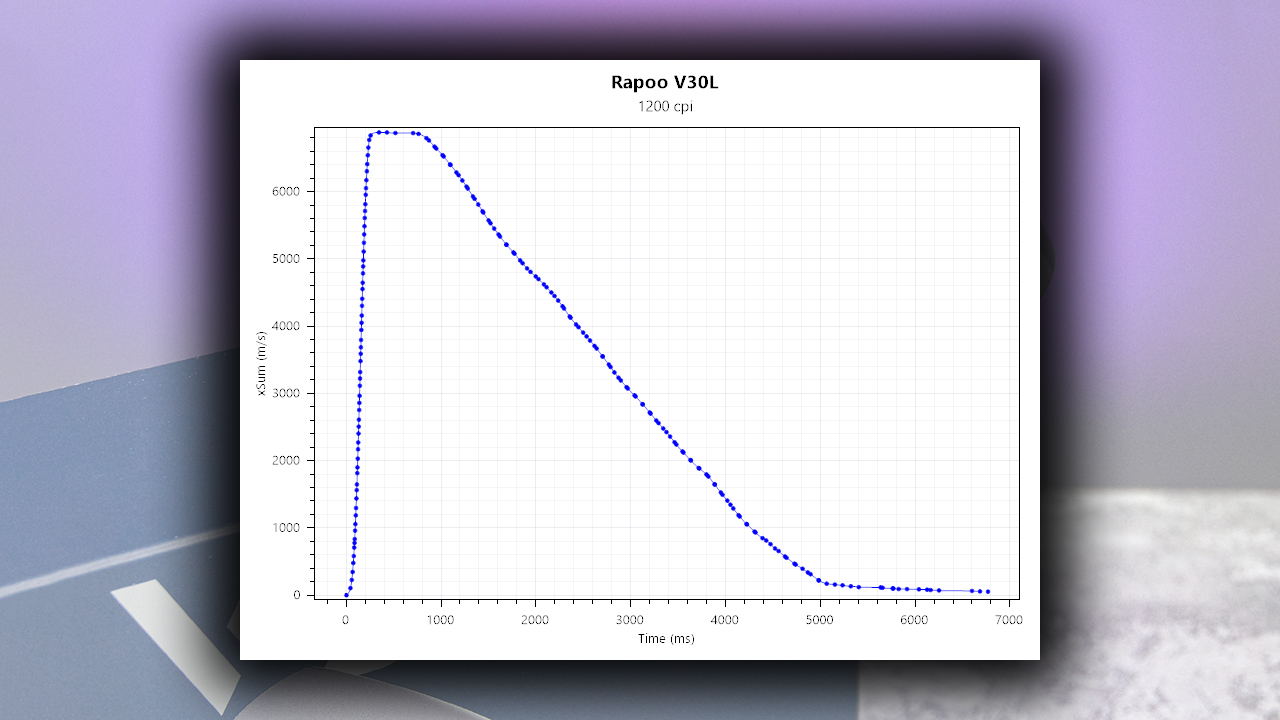Click the "1200 cpi" subtitle
The height and width of the screenshot is (720, 1280).
click(665, 107)
